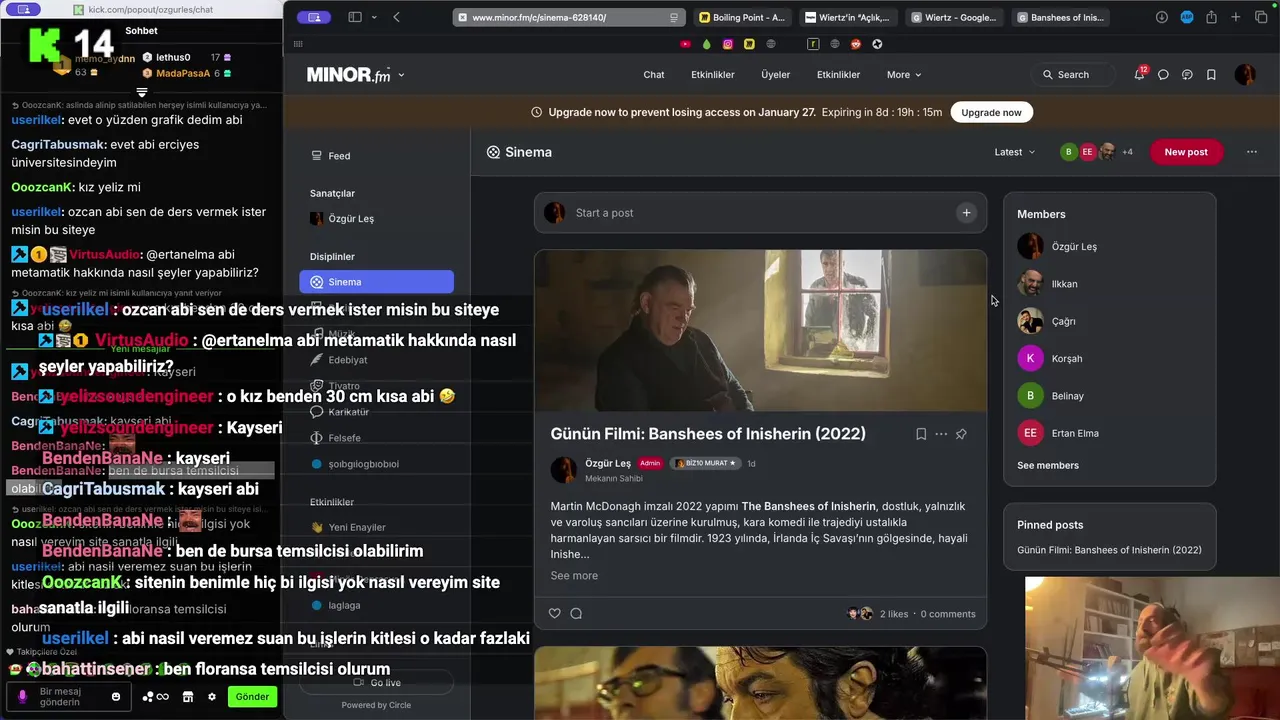1280x720 pixels.
Task: Open the emoji picker in Kick chat input
Action: [116, 696]
